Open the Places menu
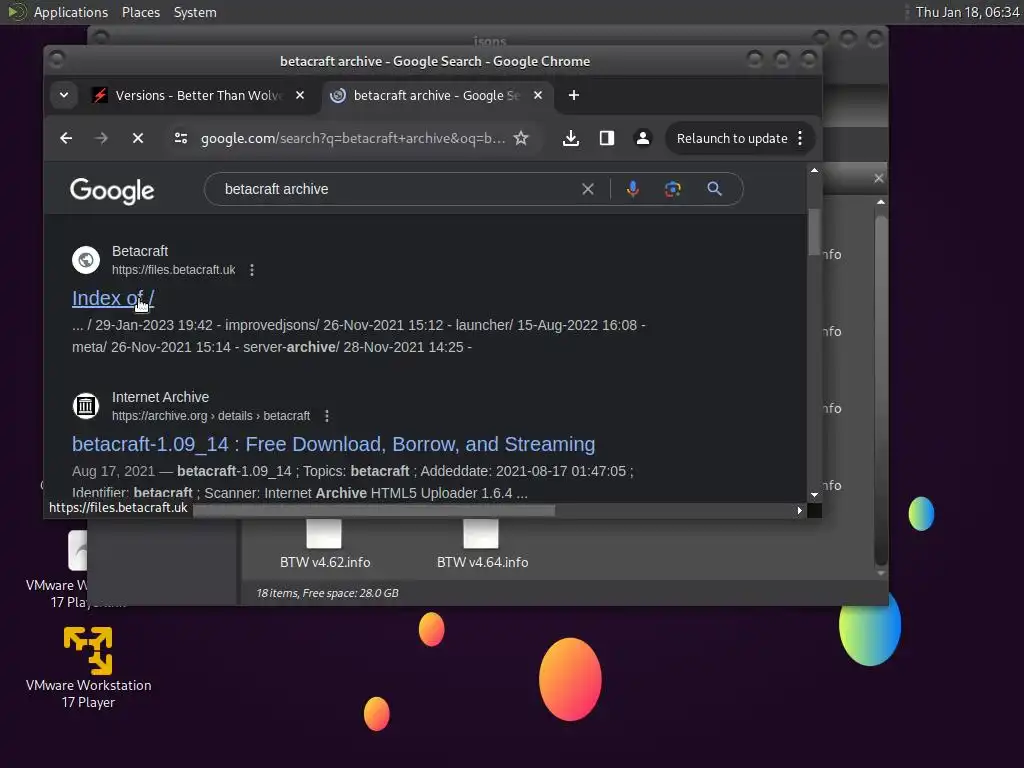Image resolution: width=1024 pixels, height=768 pixels. tap(140, 12)
